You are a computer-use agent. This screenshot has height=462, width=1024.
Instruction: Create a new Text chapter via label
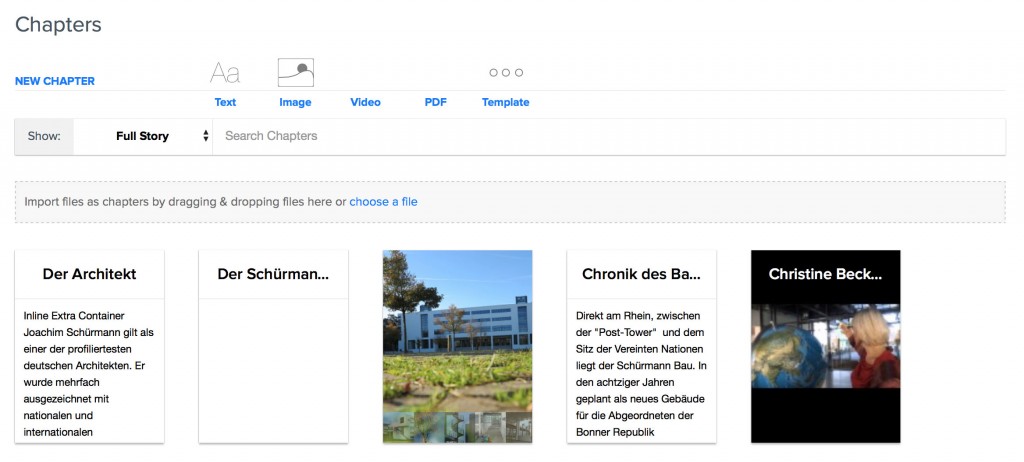(225, 102)
